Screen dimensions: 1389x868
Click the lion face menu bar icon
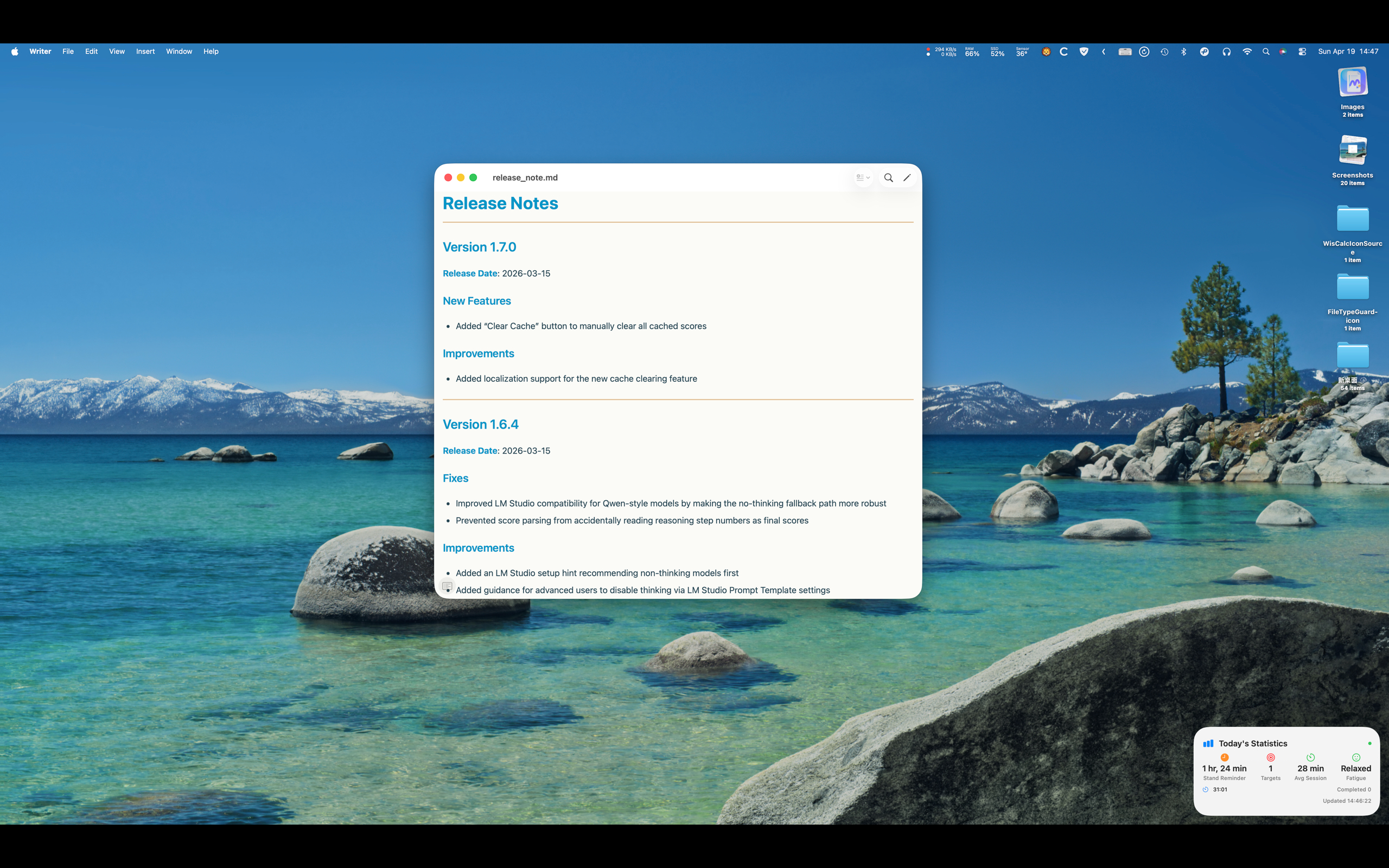click(1046, 52)
